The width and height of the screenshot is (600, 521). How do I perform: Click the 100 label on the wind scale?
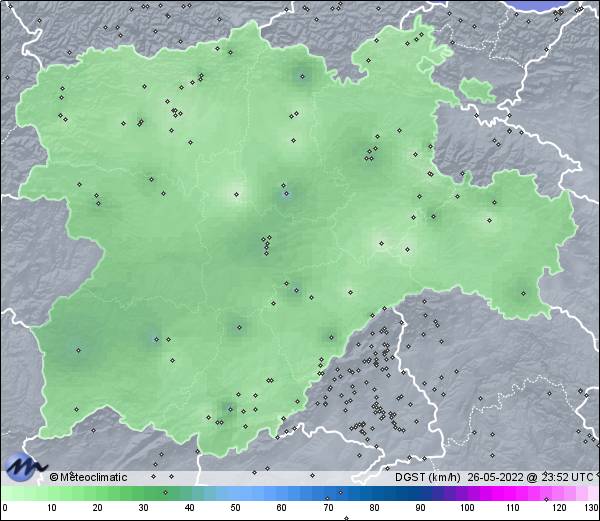pos(467,508)
